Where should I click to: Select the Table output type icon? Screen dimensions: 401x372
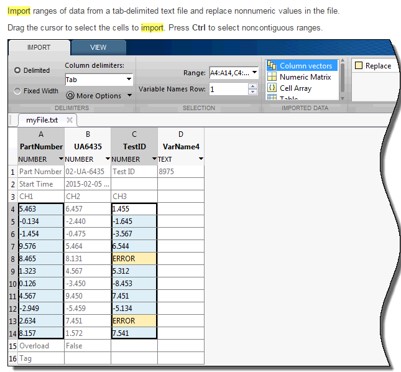tap(272, 97)
